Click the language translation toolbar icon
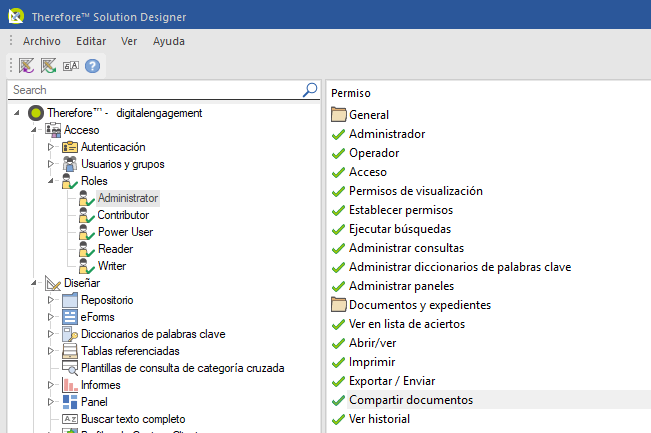Screen dimensions: 651x433 71,66
